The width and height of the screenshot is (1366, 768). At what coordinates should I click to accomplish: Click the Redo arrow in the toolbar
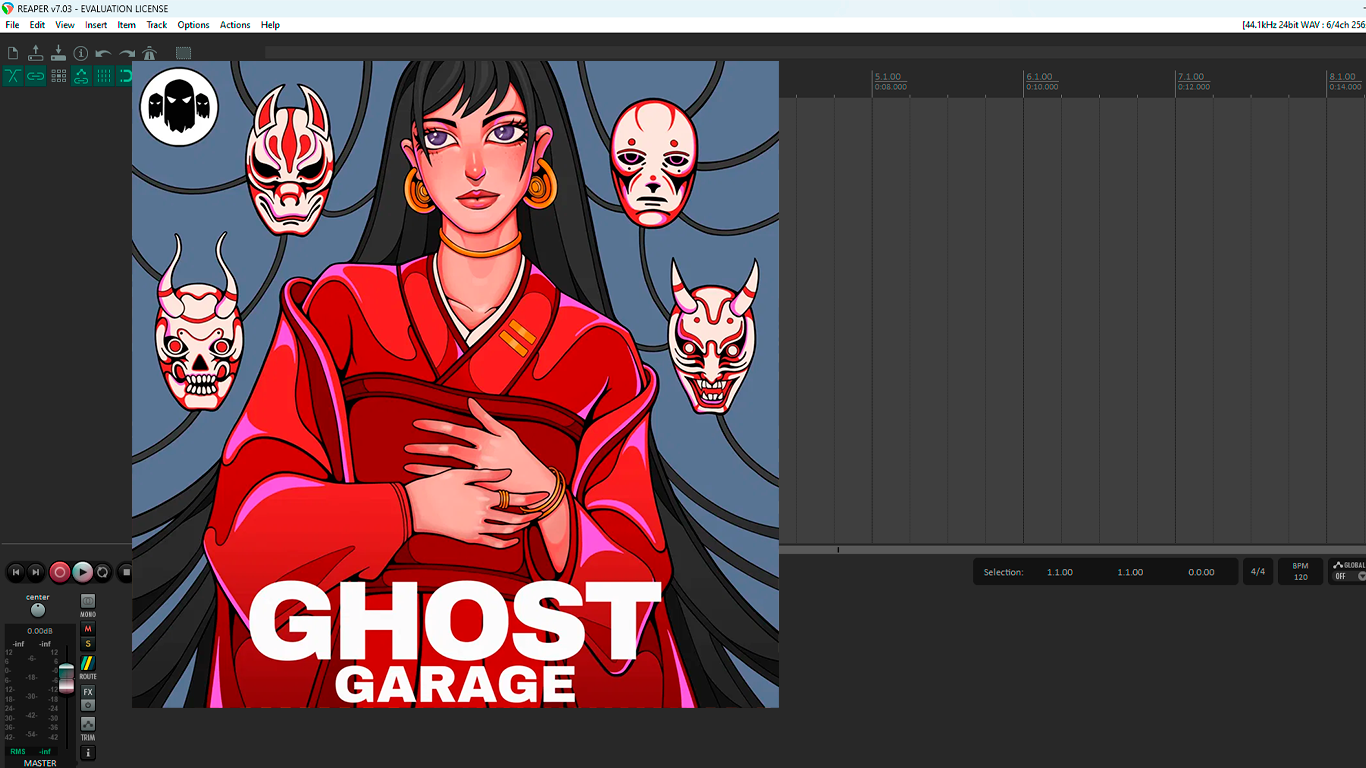click(x=127, y=53)
